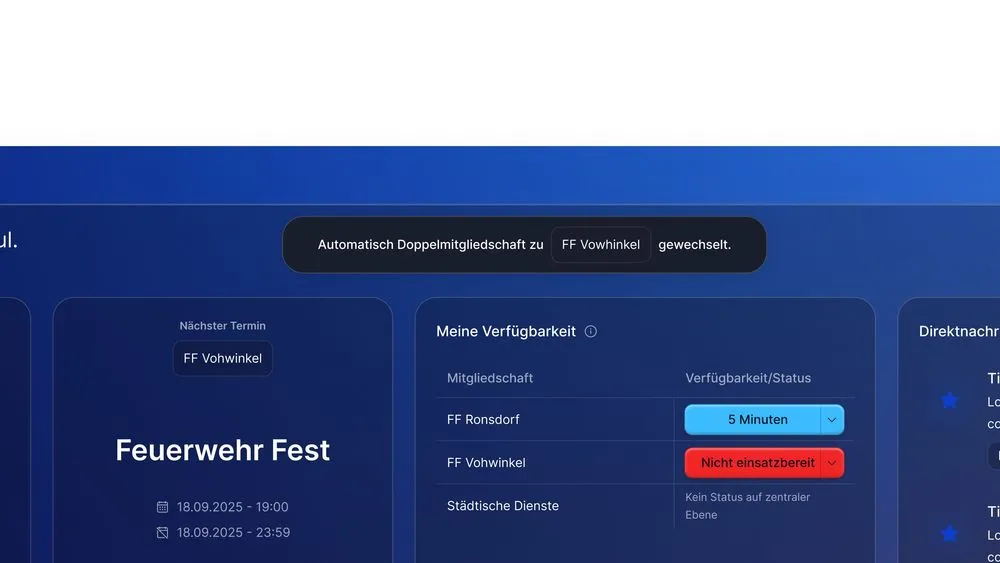Click the calendar end icon beside 18.09.2025 - 23:59
The image size is (1000, 563).
point(163,532)
